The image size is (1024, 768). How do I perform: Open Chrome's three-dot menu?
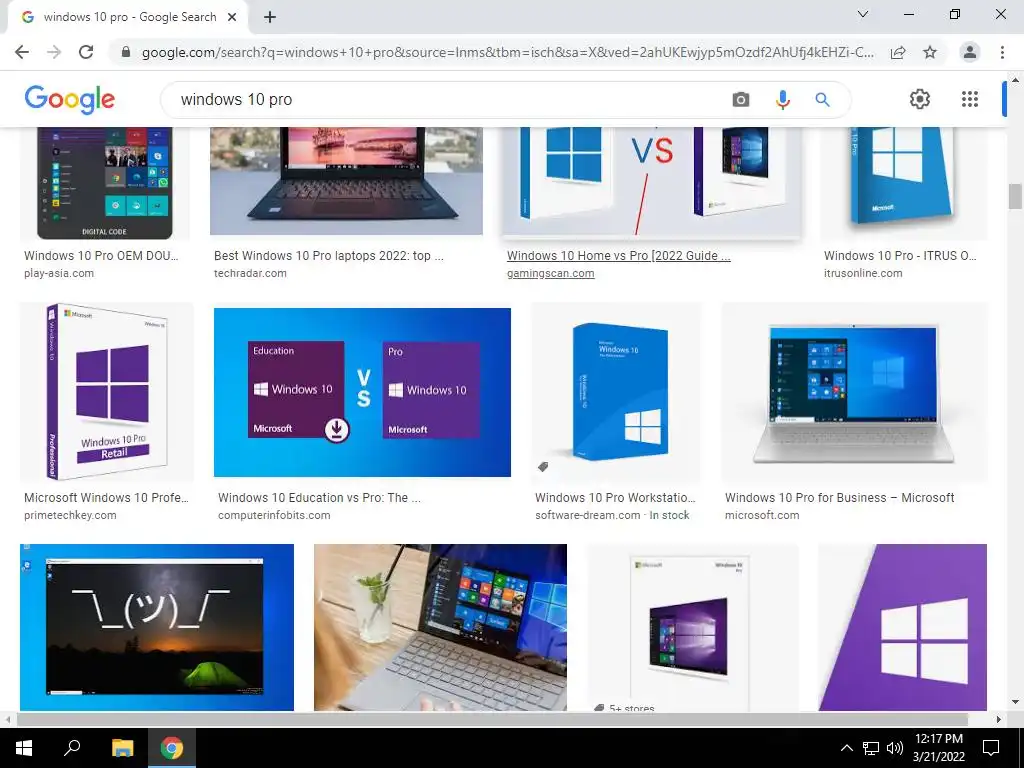1002,52
